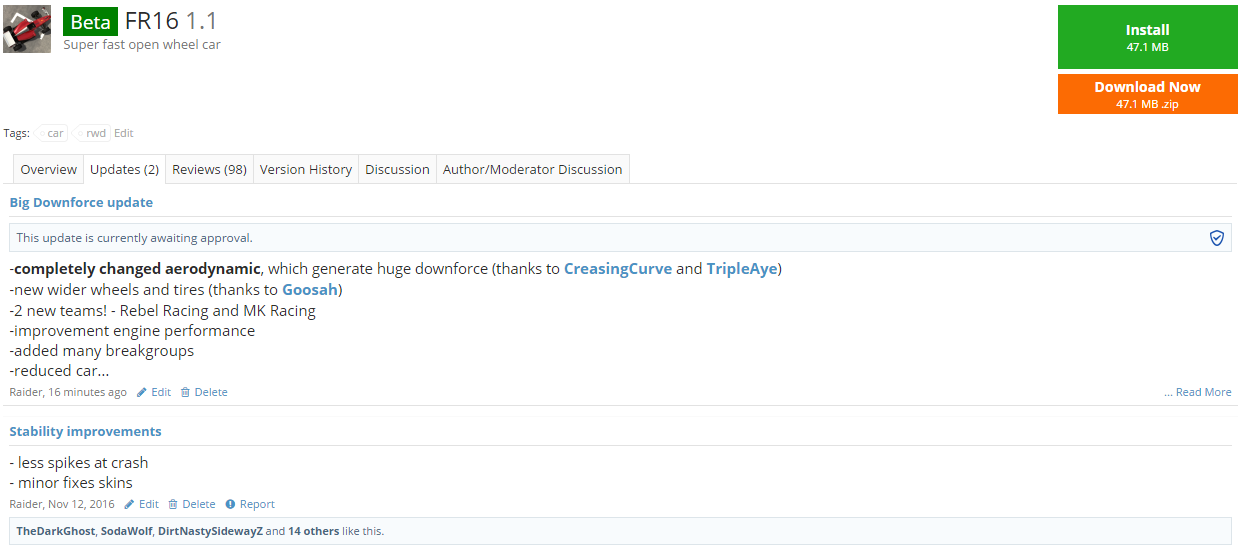Screen dimensions: 1246x546
Task: Open TheDarkGhost's profile
Action: click(56, 531)
